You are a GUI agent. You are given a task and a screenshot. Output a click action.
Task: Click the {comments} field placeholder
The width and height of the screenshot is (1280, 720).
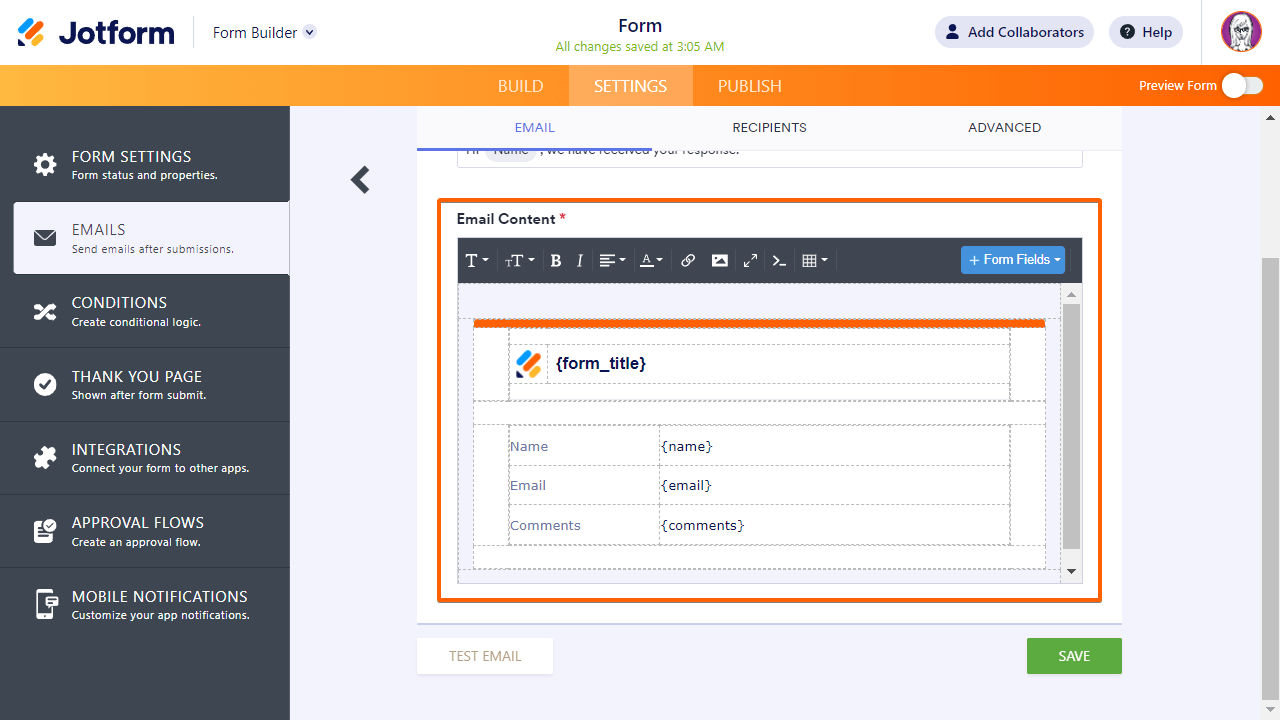click(x=703, y=525)
